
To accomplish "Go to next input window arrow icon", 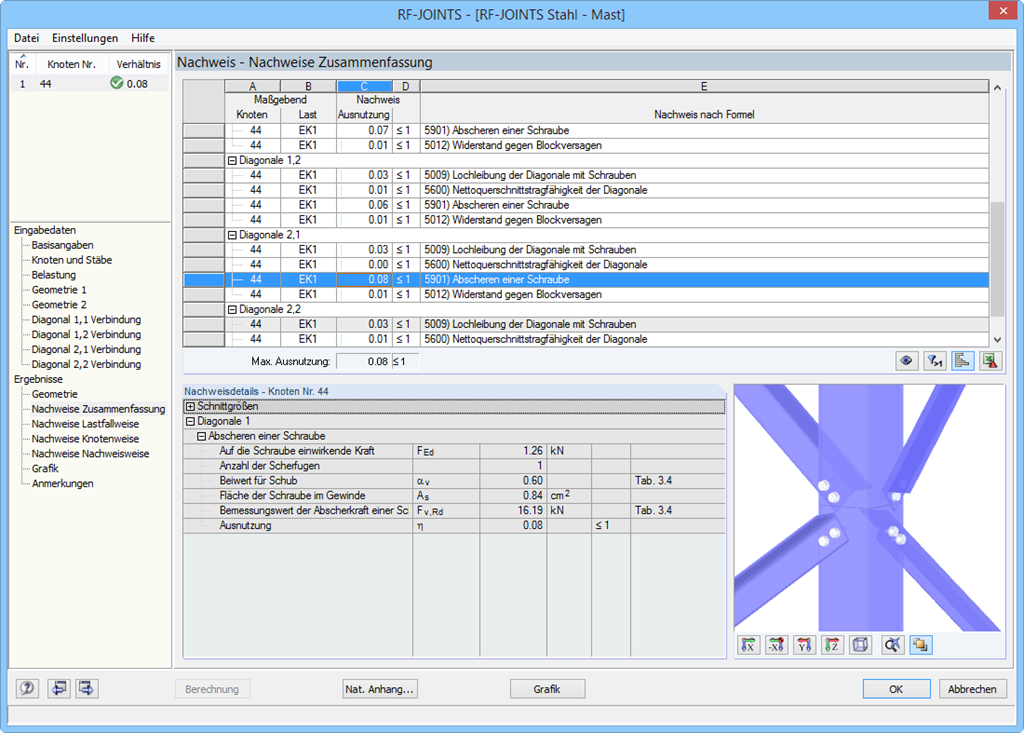I will (87, 688).
